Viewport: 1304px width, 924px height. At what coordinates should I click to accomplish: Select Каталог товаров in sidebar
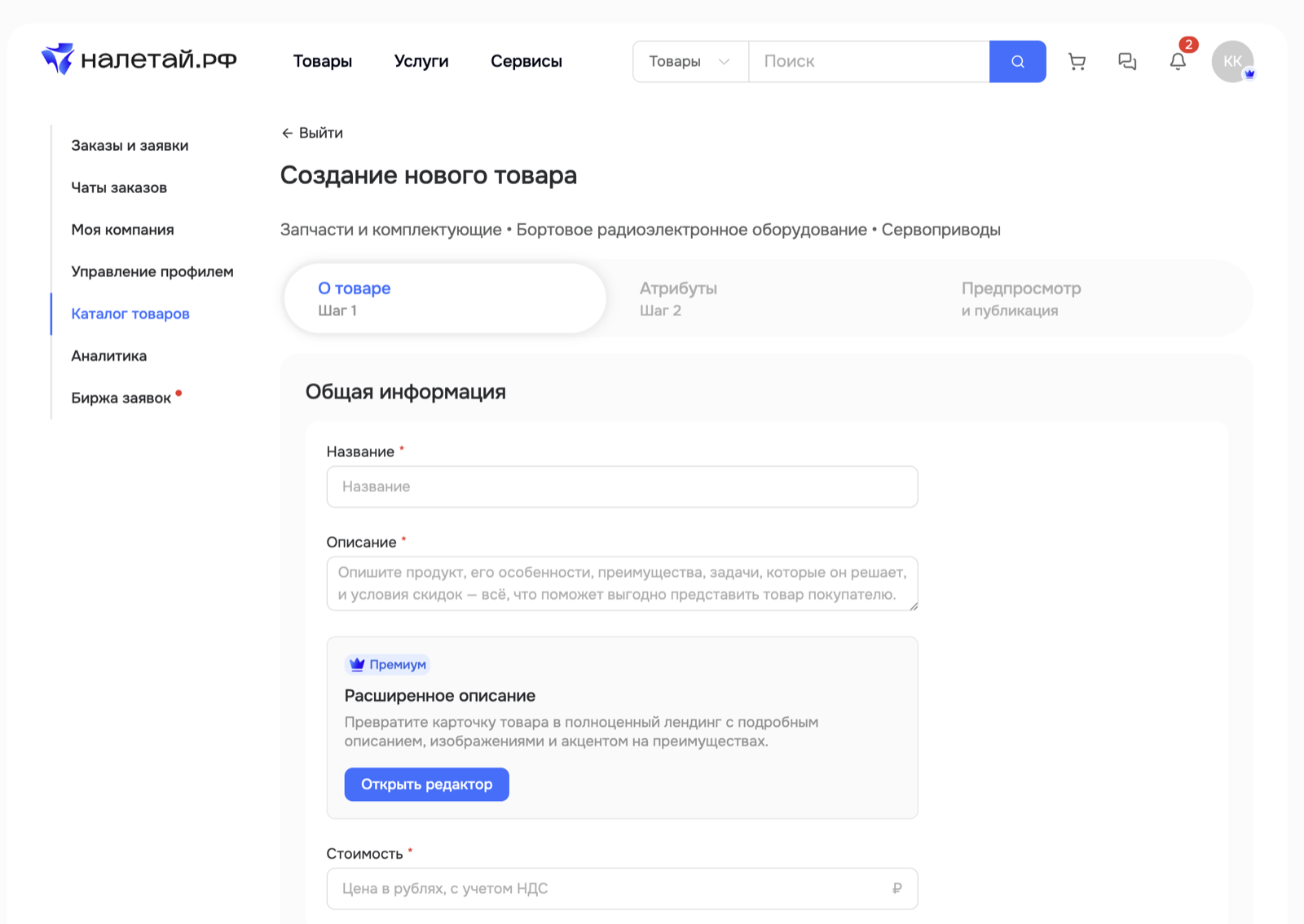(x=130, y=314)
